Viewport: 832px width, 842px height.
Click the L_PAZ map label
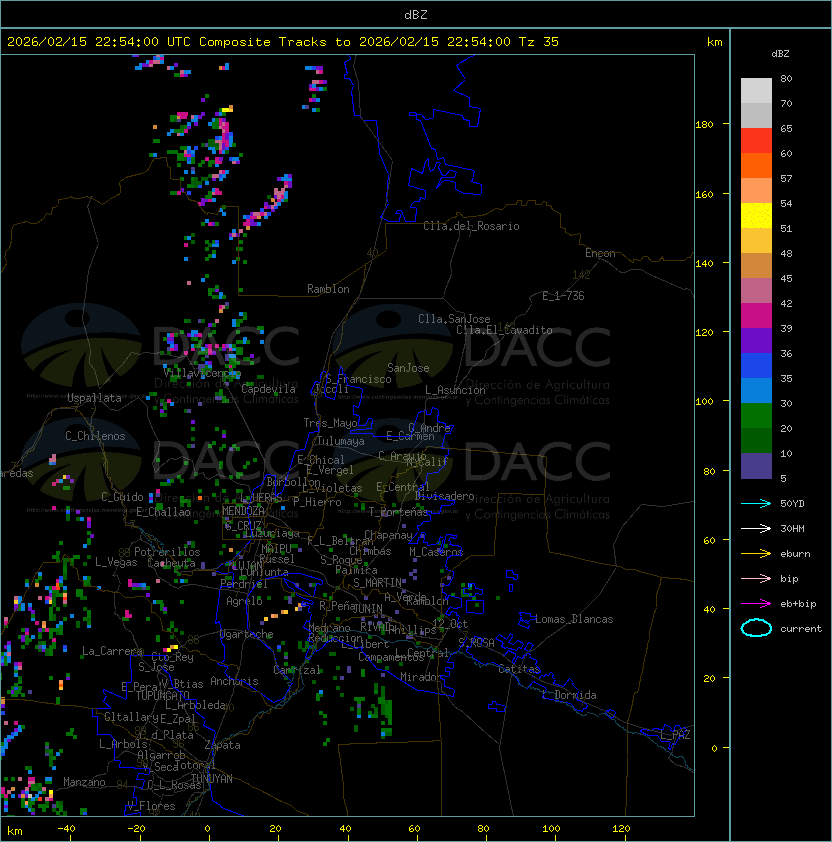[x=675, y=735]
